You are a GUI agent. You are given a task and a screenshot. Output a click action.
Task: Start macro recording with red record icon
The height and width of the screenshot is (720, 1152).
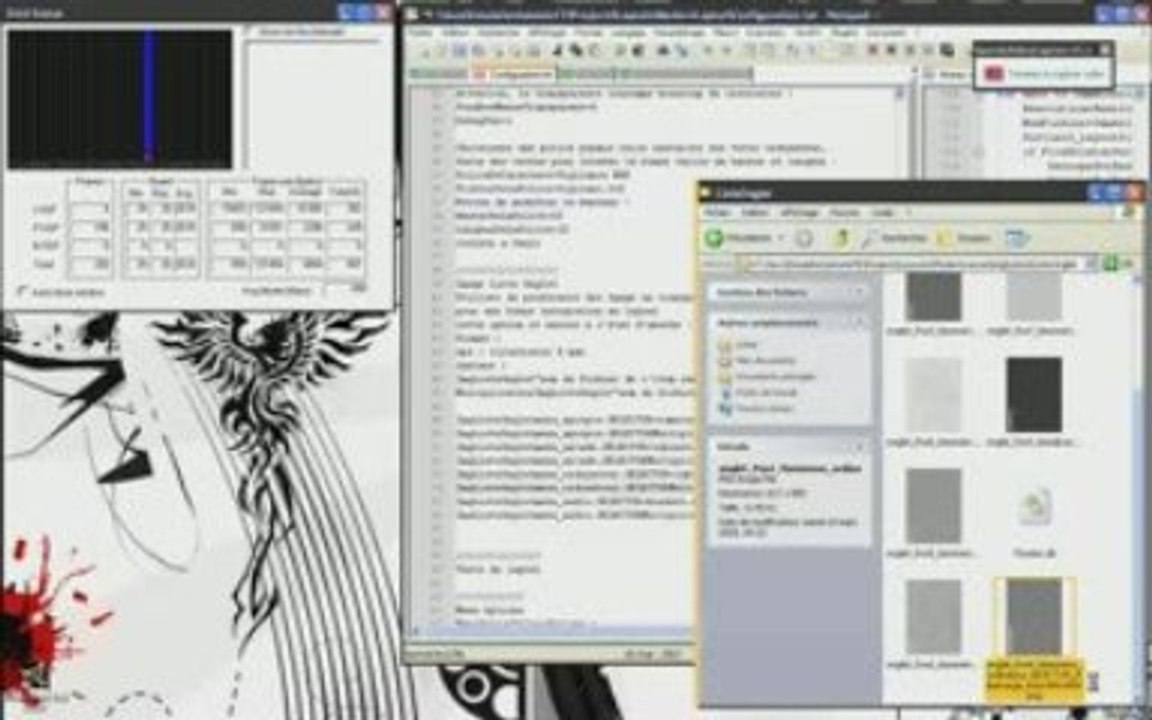872,50
